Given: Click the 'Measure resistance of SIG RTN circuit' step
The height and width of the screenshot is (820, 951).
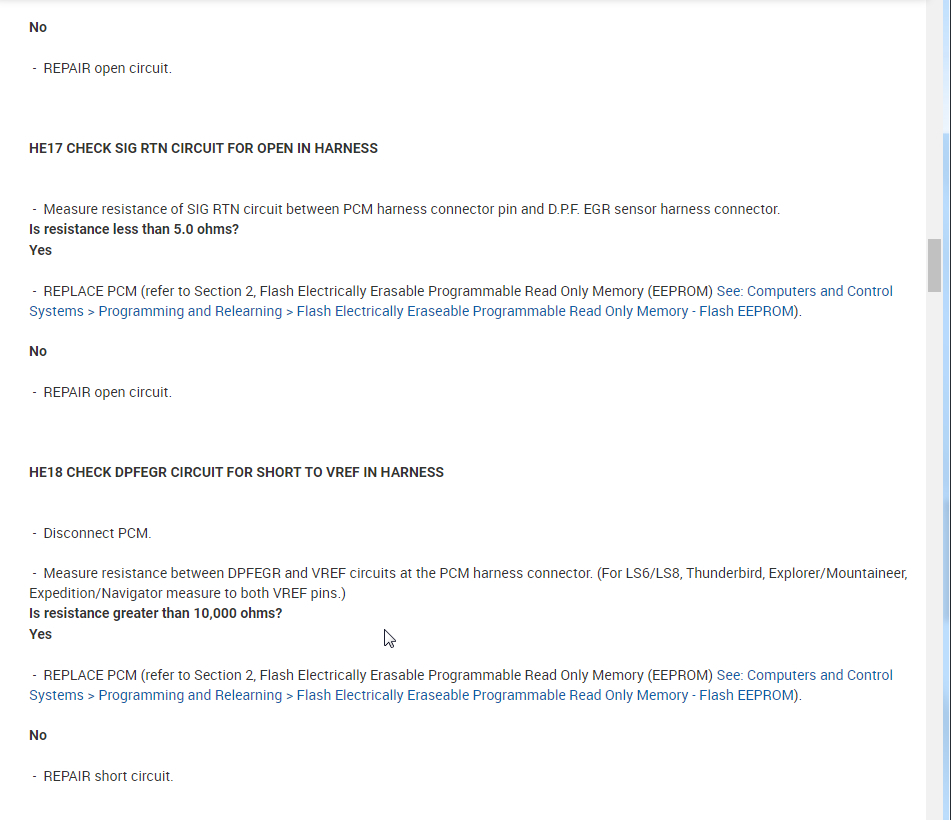Looking at the screenshot, I should click(x=410, y=209).
